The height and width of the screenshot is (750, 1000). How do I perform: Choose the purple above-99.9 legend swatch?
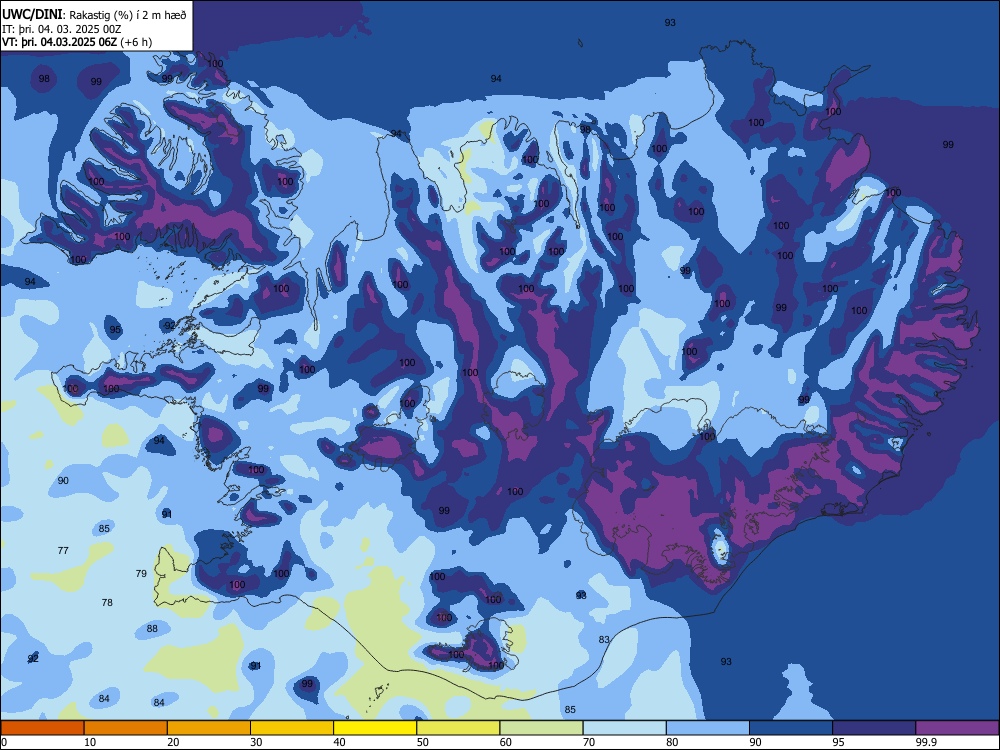(957, 728)
